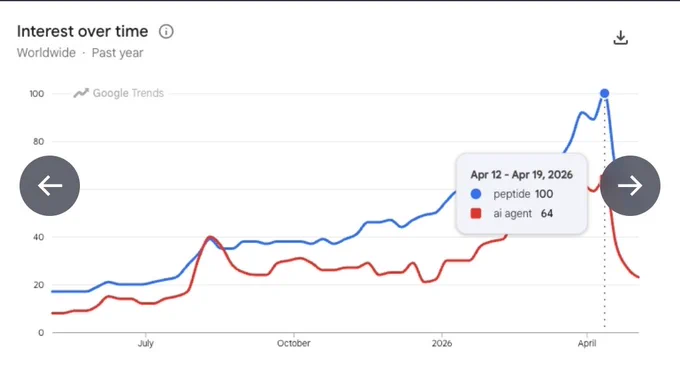The width and height of the screenshot is (680, 369).
Task: Click the Past year time range label
Action: 117,53
